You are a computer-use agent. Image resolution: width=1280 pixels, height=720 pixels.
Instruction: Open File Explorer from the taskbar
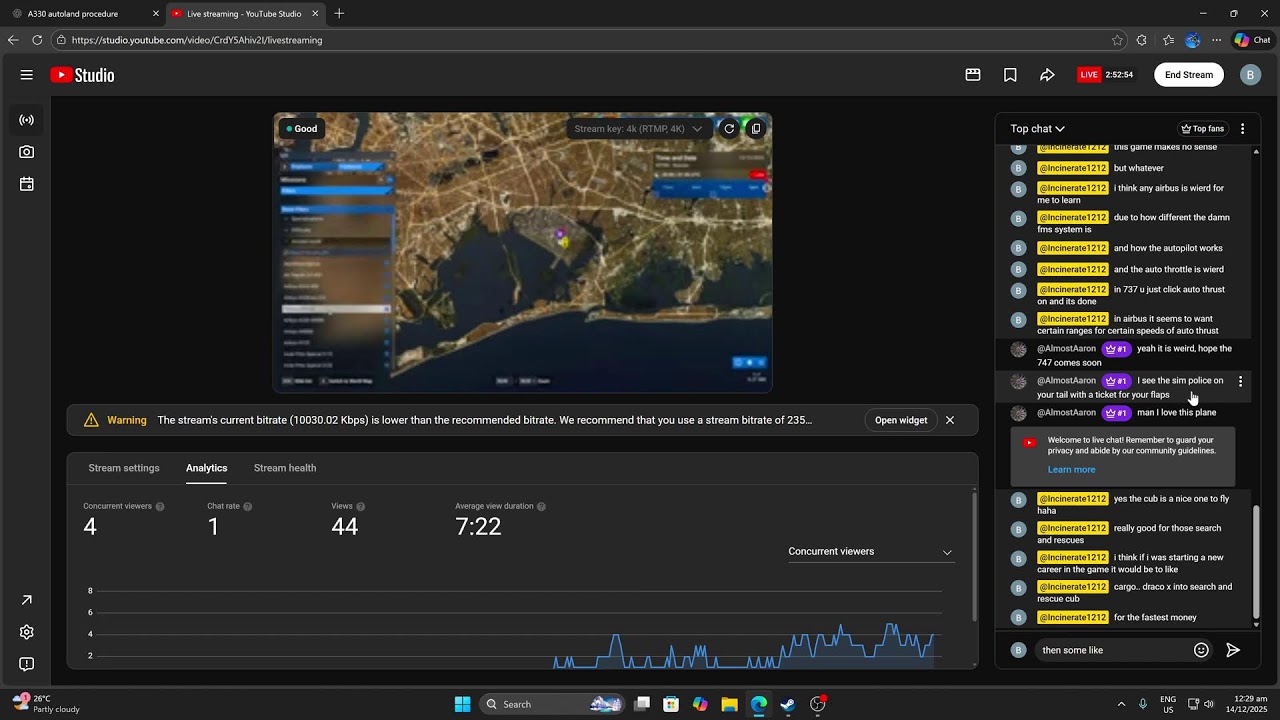click(x=729, y=704)
